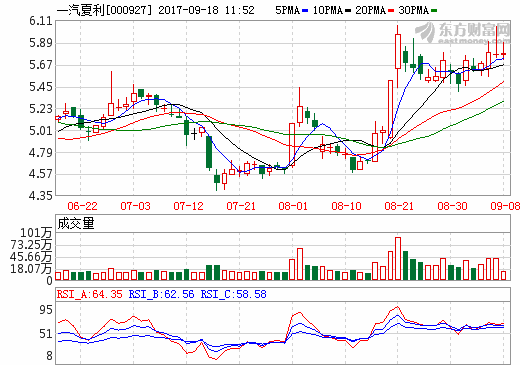Select the 08-21 date label
Screen dimensions: 520x365
coord(399,206)
